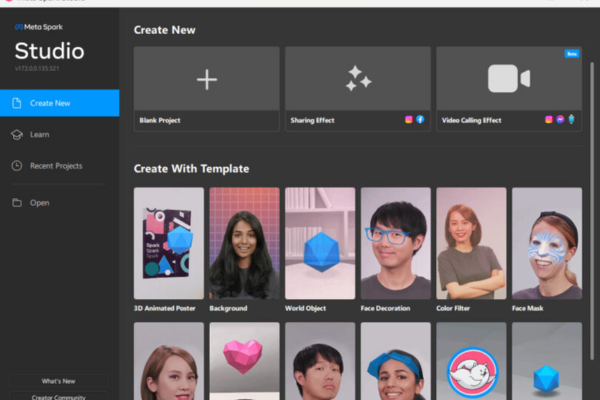
Task: Open the Creator Community button
Action: point(59,396)
